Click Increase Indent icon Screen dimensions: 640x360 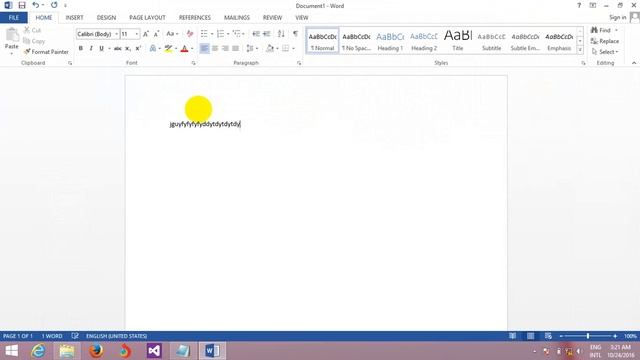[267, 34]
